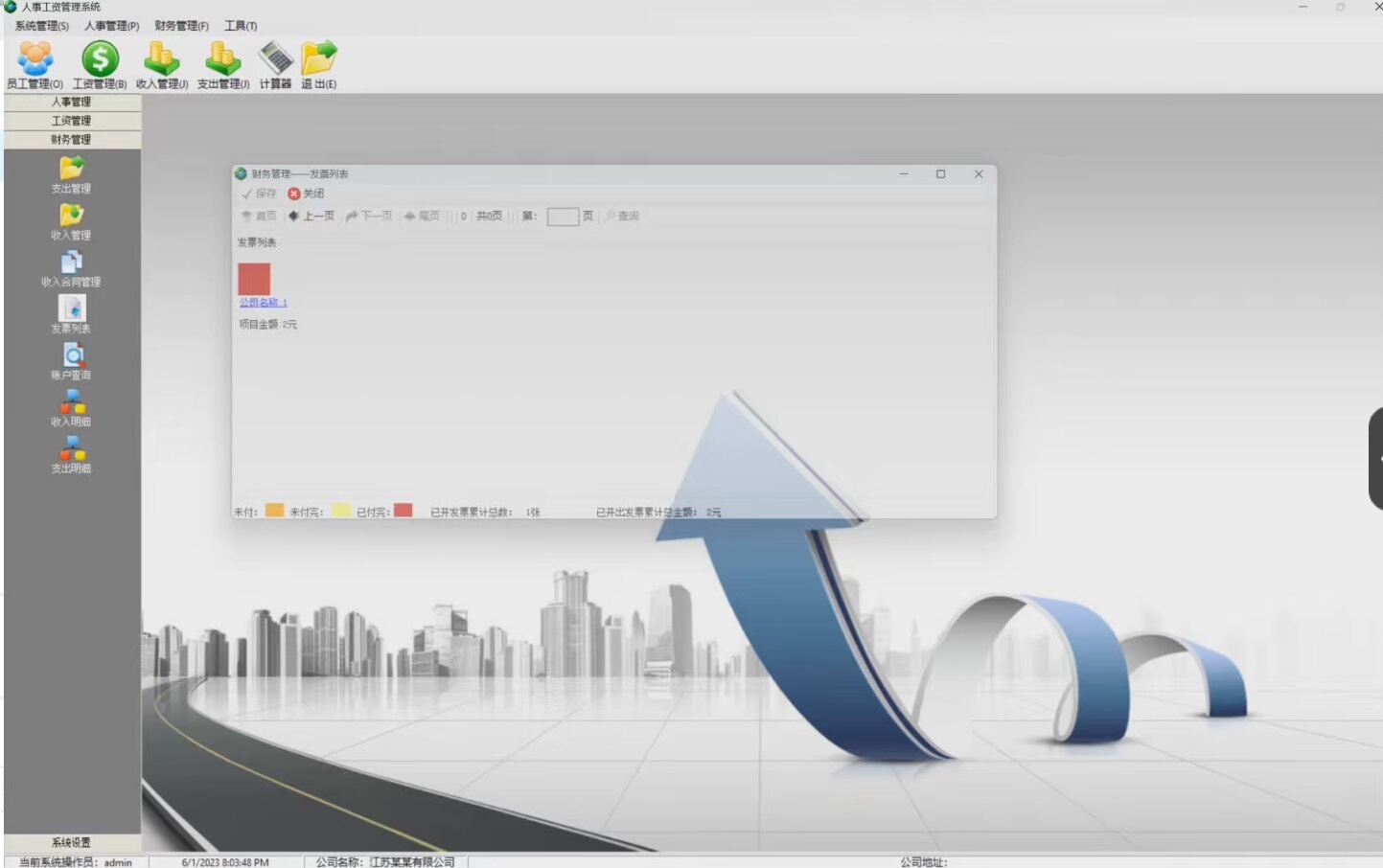Expand the 工资管理 sidebar section
This screenshot has height=868, width=1383.
pyautogui.click(x=72, y=121)
